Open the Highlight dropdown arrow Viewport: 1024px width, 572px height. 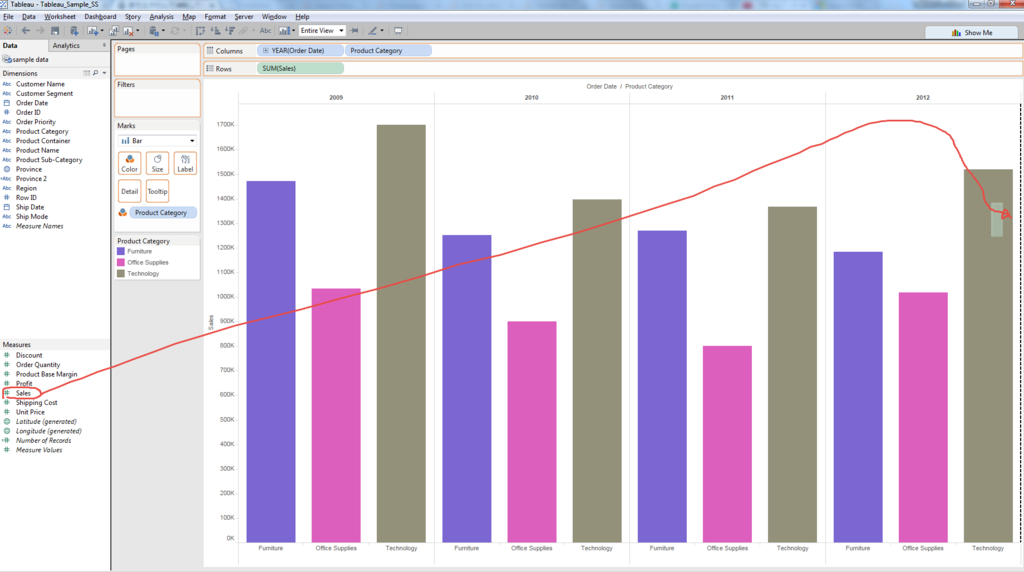coord(382,31)
